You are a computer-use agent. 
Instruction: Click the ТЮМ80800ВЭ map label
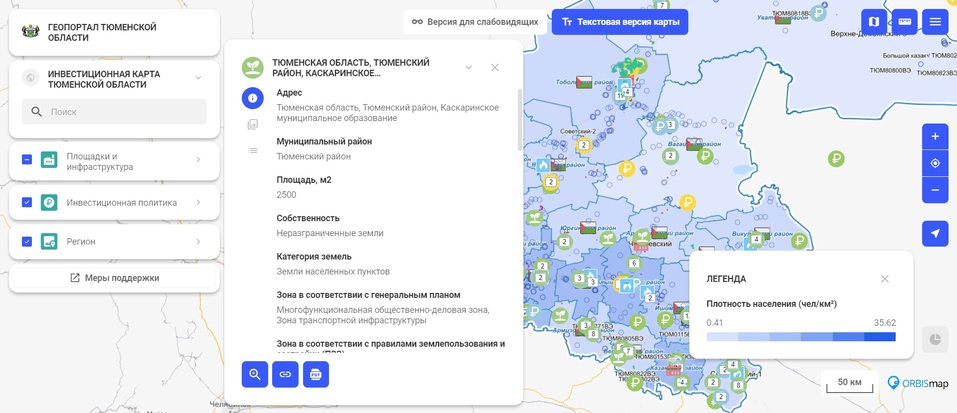(890, 70)
